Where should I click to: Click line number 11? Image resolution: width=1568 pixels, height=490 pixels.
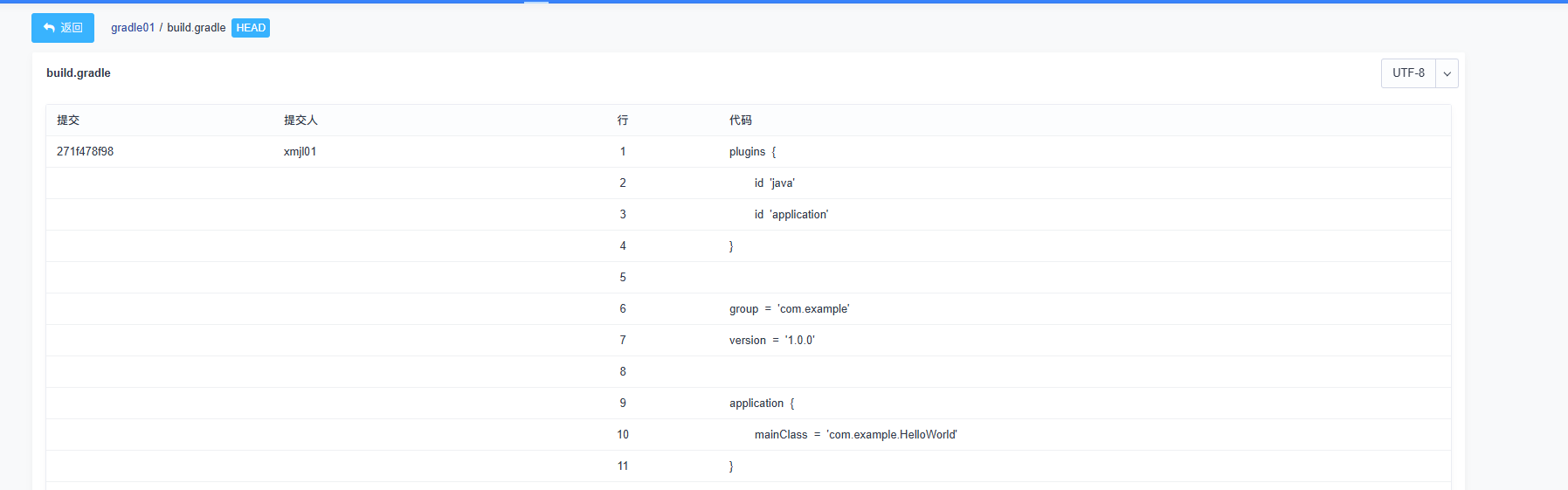click(x=623, y=466)
